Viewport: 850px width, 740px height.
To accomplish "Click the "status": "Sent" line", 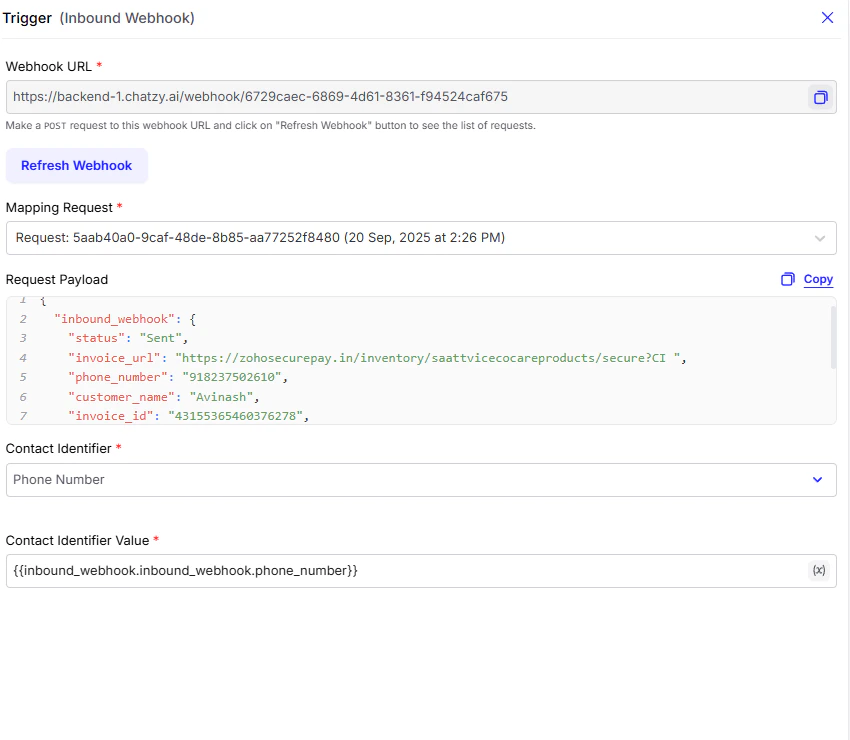I will [127, 338].
